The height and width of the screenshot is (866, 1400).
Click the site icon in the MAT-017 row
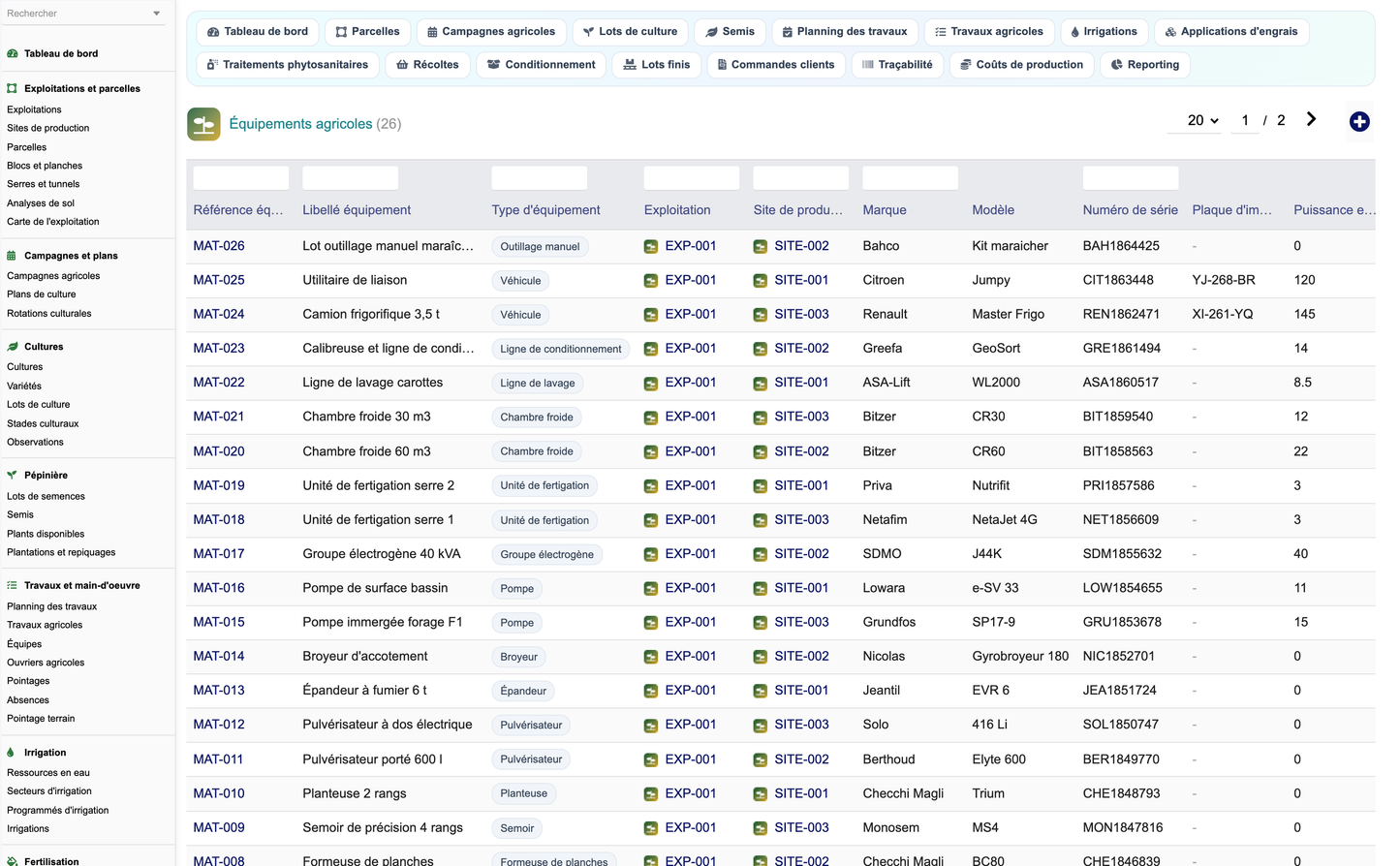click(x=761, y=555)
